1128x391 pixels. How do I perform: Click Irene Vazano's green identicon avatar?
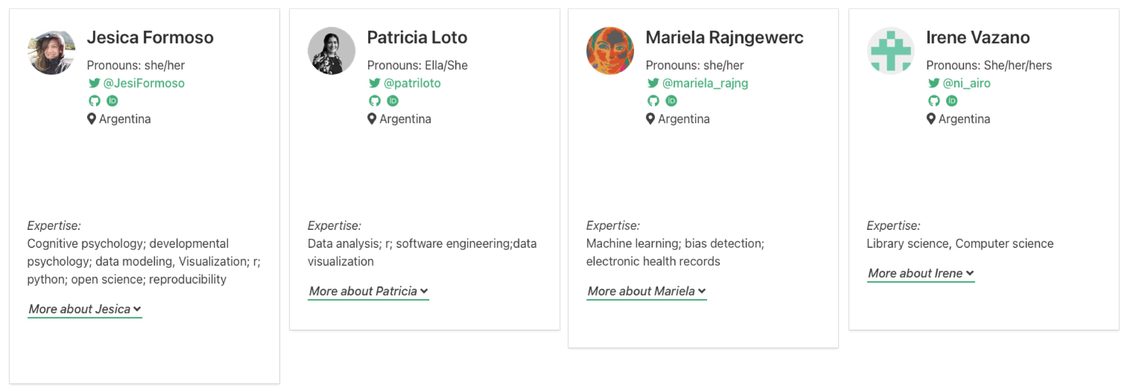coord(891,51)
